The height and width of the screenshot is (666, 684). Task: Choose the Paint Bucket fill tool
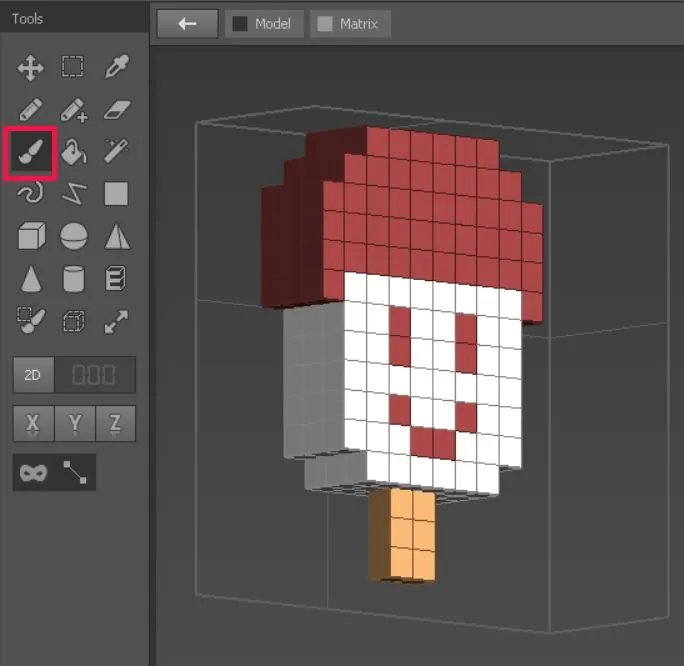click(x=74, y=152)
